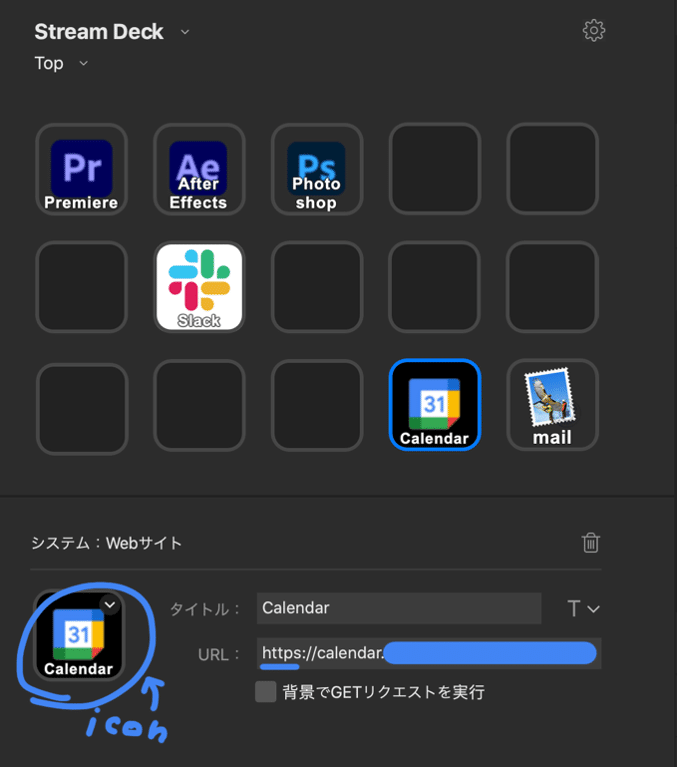
Task: Select the After Effects key
Action: coord(199,170)
